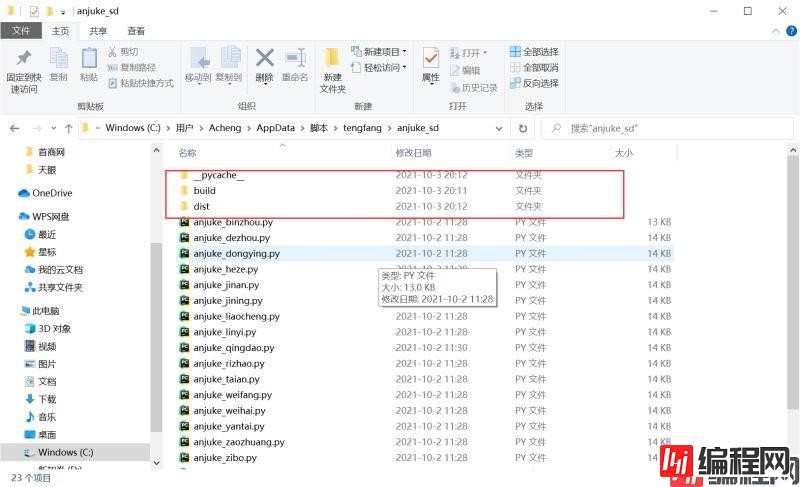Click 全部选择 to select all files
This screenshot has height=487, width=800.
coord(534,52)
